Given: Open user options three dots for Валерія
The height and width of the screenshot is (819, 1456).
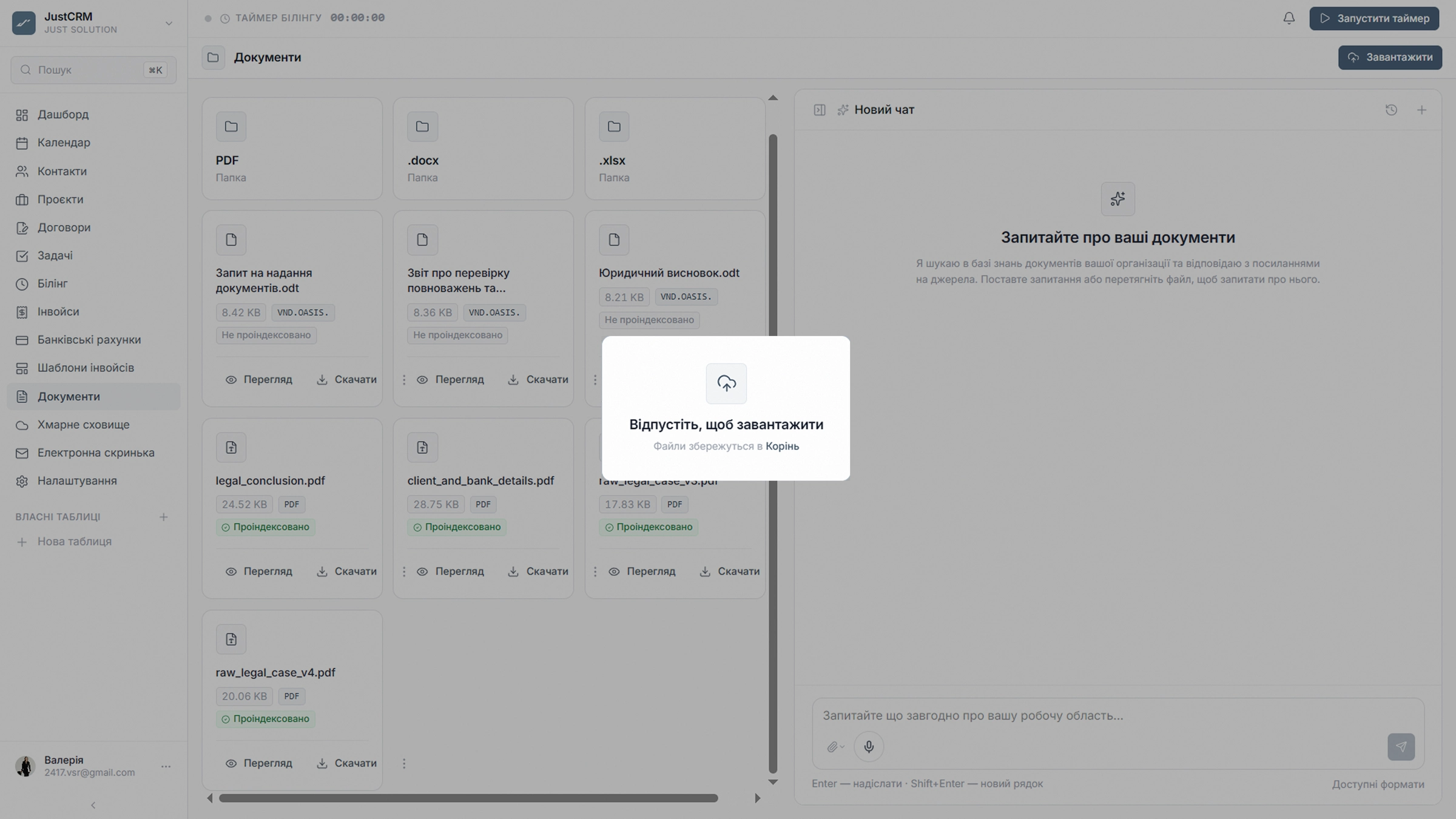Looking at the screenshot, I should click(166, 767).
